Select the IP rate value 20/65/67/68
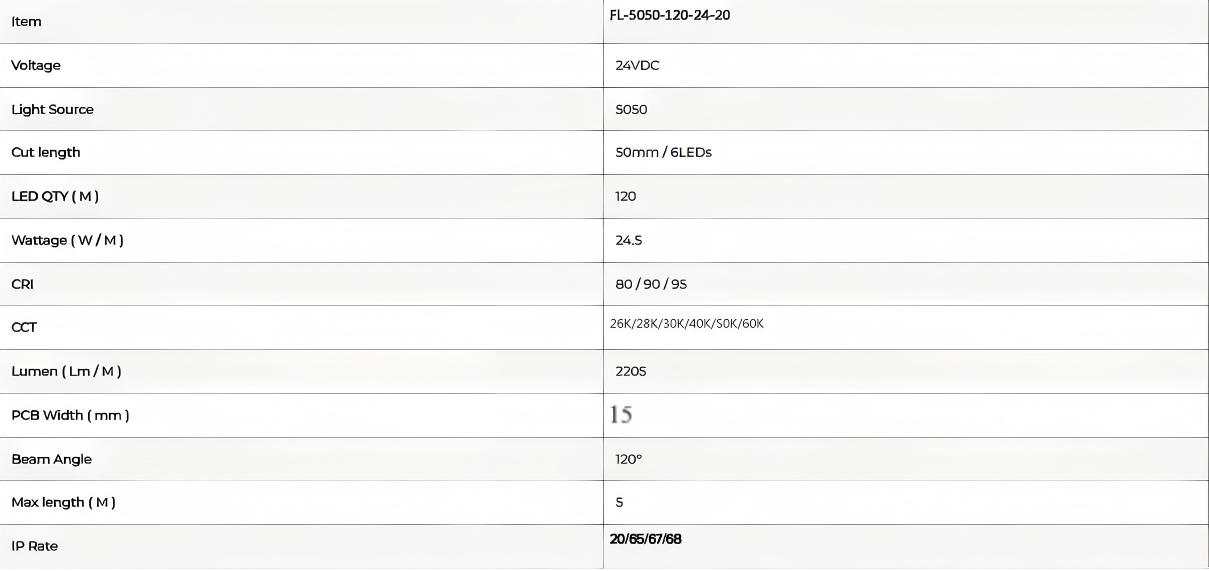The width and height of the screenshot is (1209, 571). tap(645, 539)
